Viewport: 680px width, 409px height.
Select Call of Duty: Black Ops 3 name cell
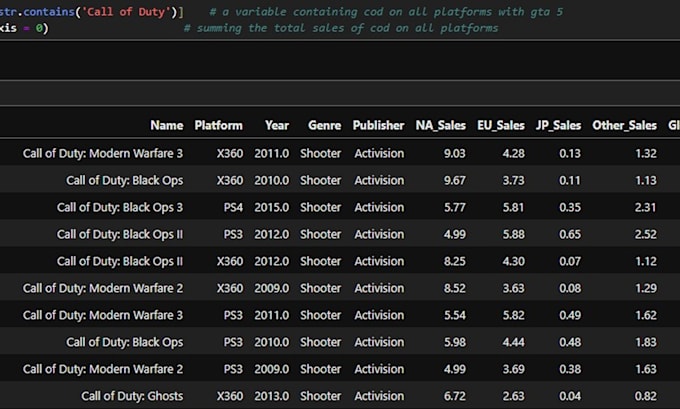pyautogui.click(x=120, y=207)
